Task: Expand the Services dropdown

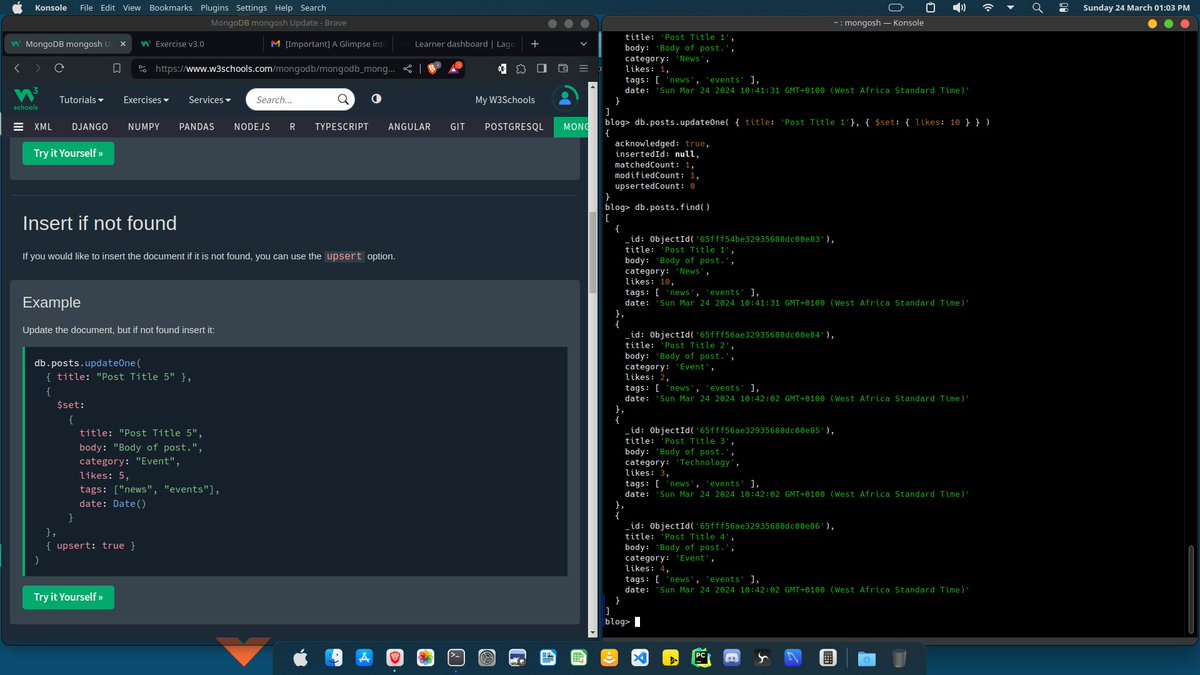Action: [210, 100]
